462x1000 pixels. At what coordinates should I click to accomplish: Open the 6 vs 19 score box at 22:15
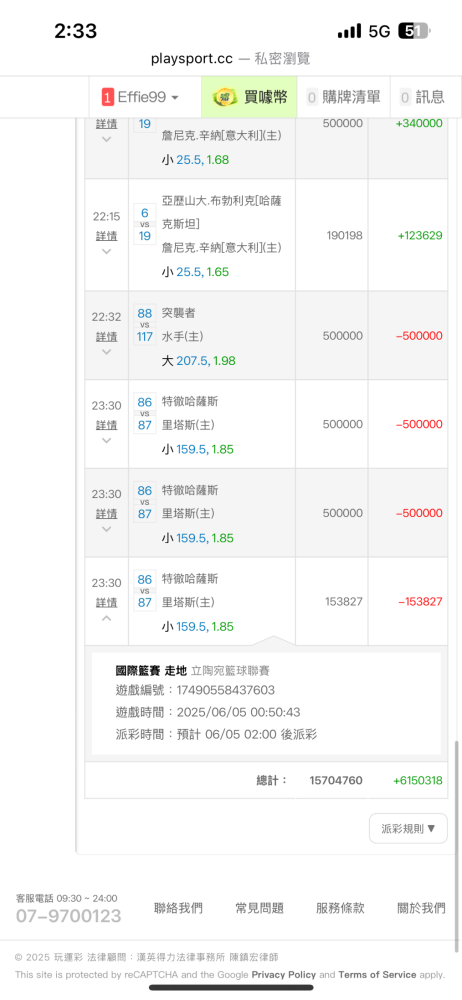(x=145, y=224)
